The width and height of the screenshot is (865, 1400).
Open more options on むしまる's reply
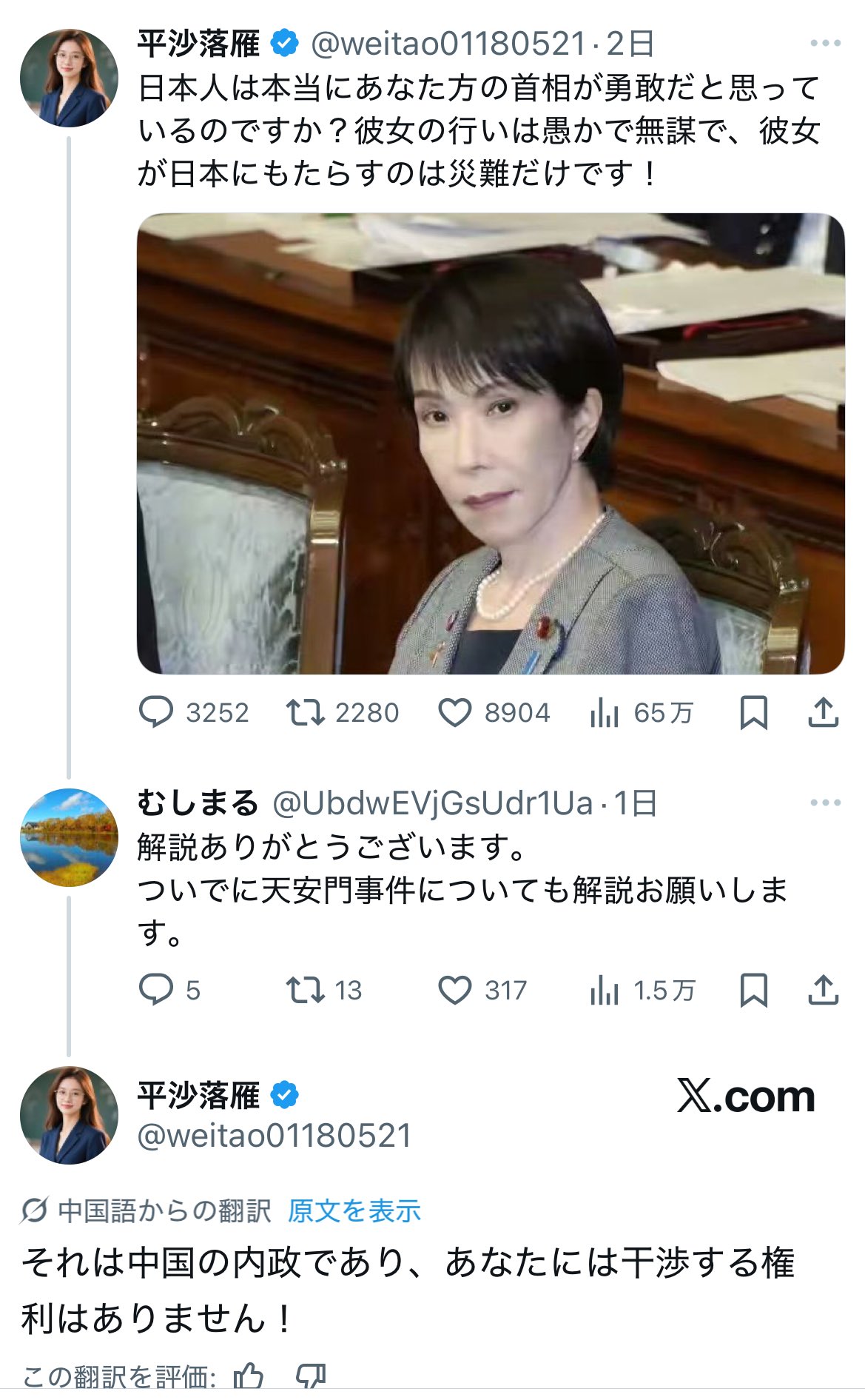pyautogui.click(x=825, y=803)
